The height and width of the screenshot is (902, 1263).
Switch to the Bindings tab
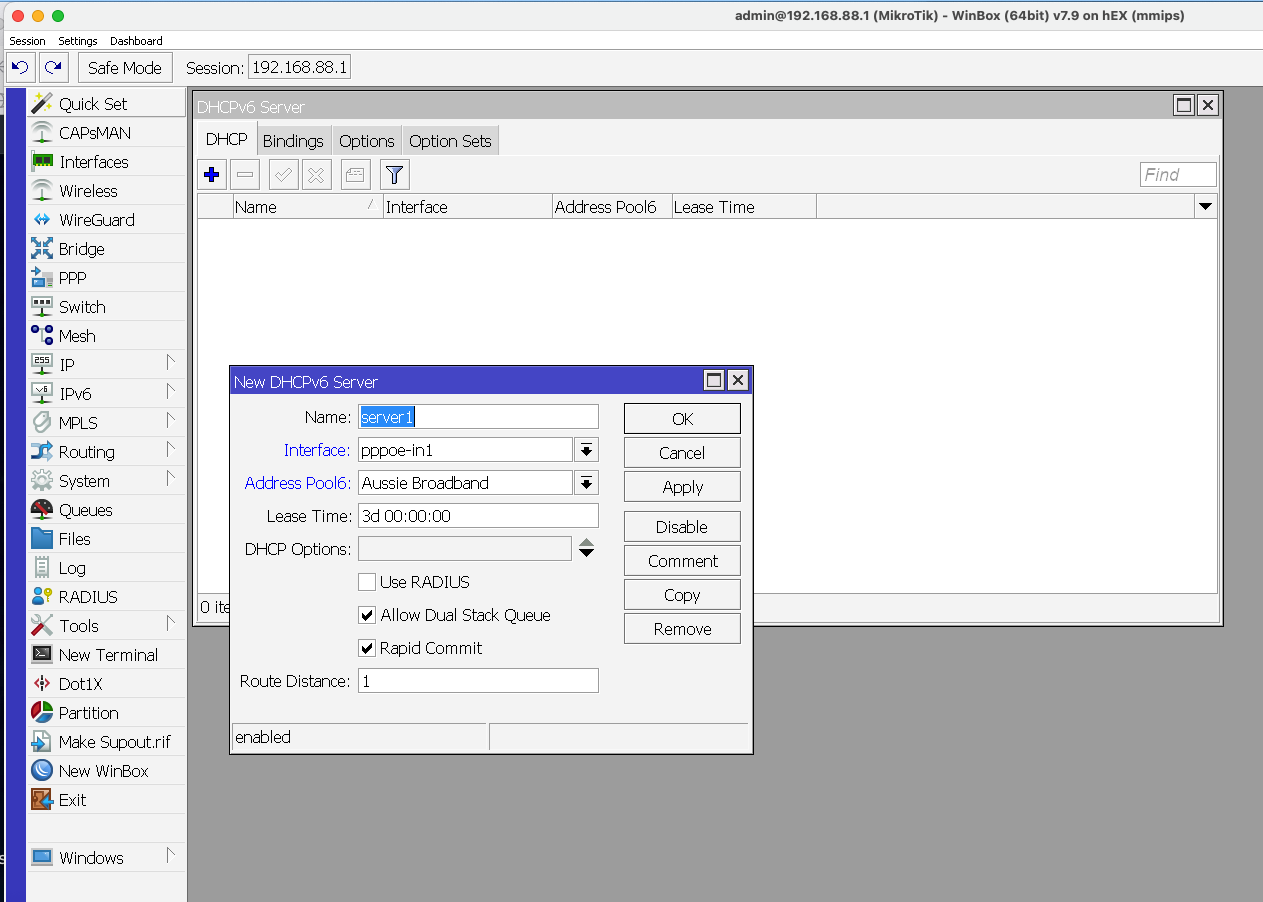293,140
